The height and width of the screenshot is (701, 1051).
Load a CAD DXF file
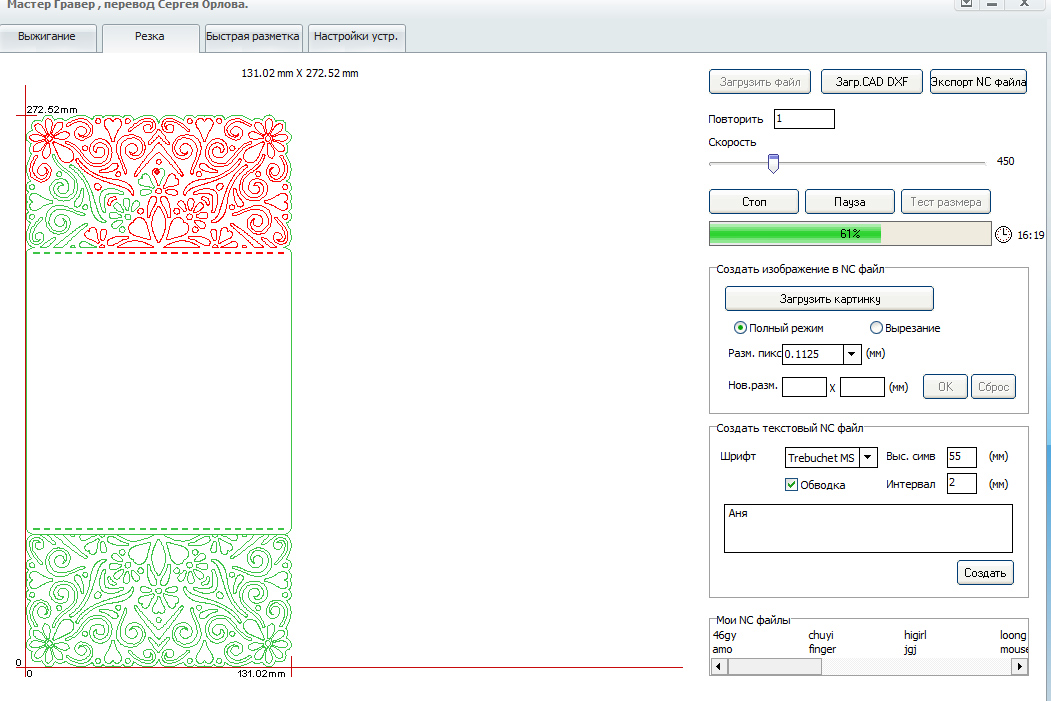[871, 82]
